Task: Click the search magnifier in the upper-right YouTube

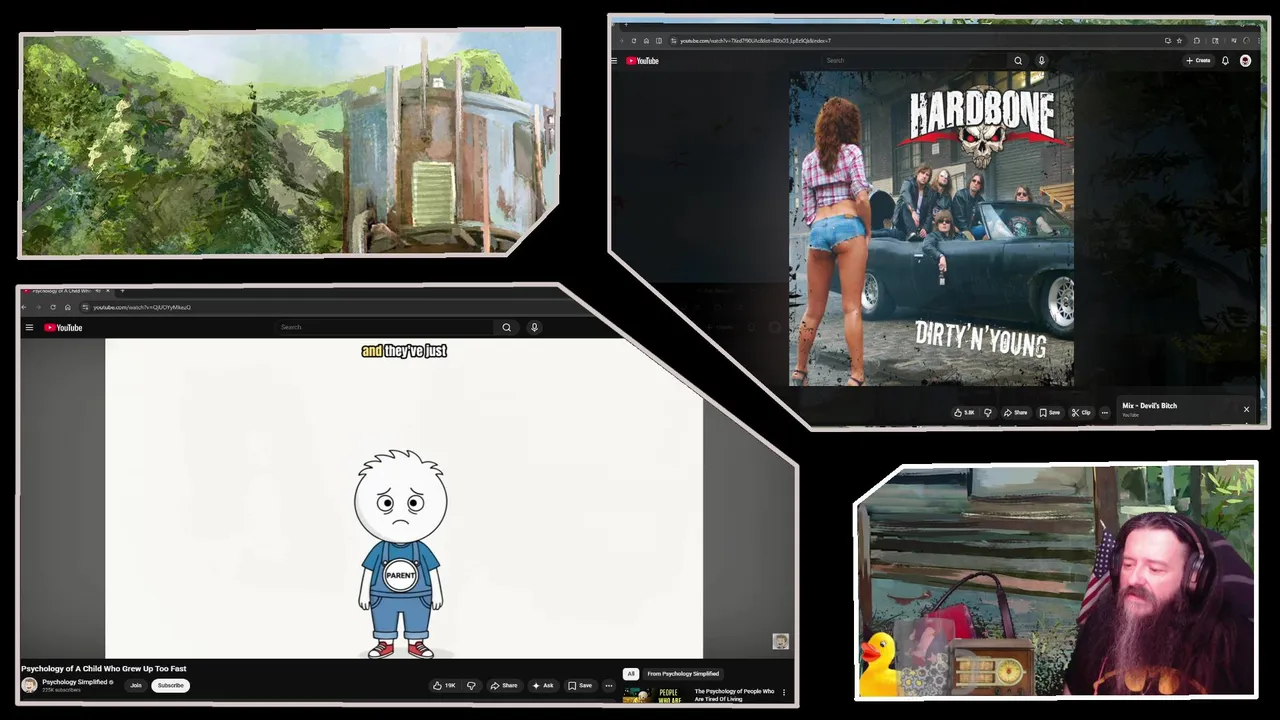Action: [1018, 61]
